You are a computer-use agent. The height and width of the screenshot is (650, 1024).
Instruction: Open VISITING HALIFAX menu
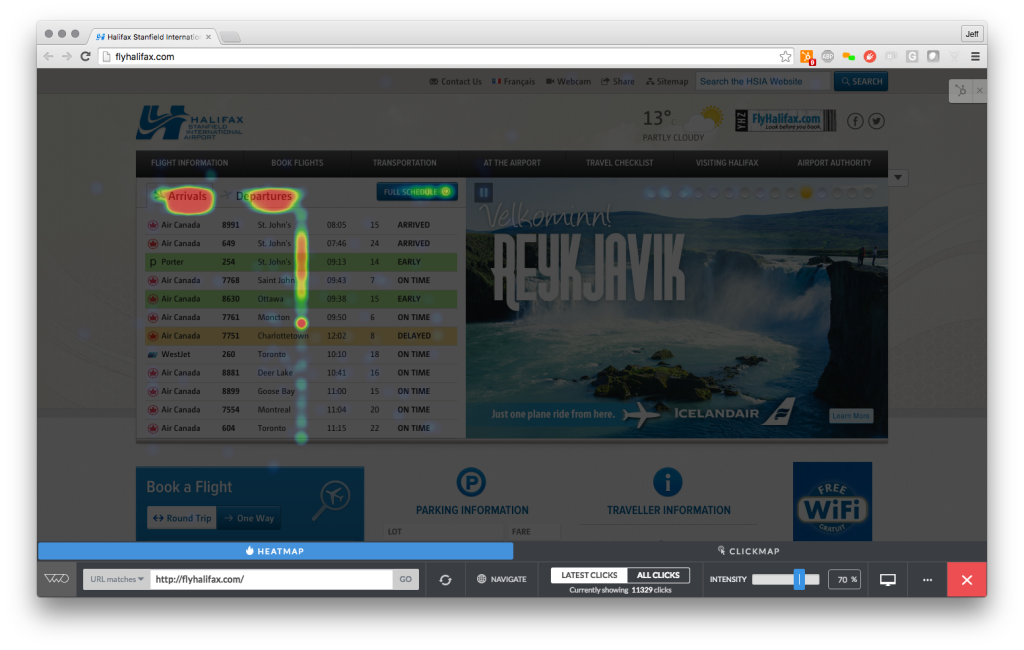[x=727, y=163]
